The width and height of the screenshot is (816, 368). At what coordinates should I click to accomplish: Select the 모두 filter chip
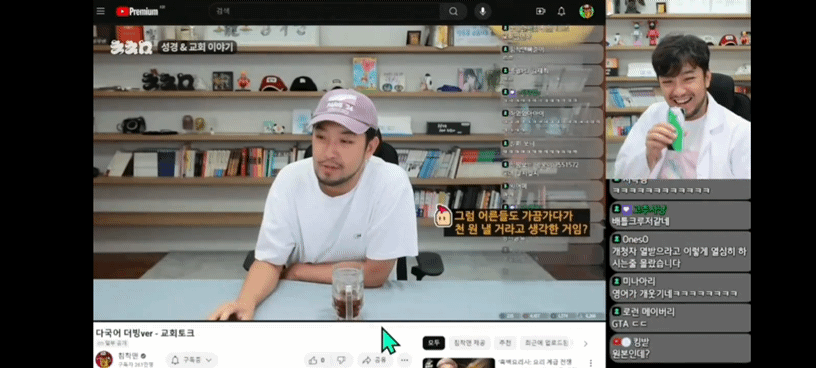[x=434, y=343]
